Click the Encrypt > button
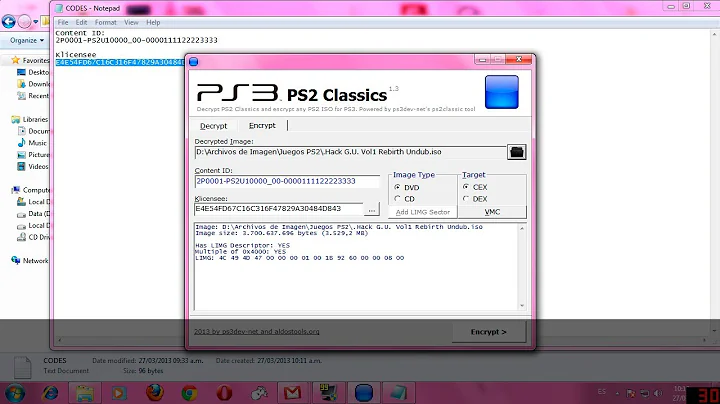 click(489, 331)
